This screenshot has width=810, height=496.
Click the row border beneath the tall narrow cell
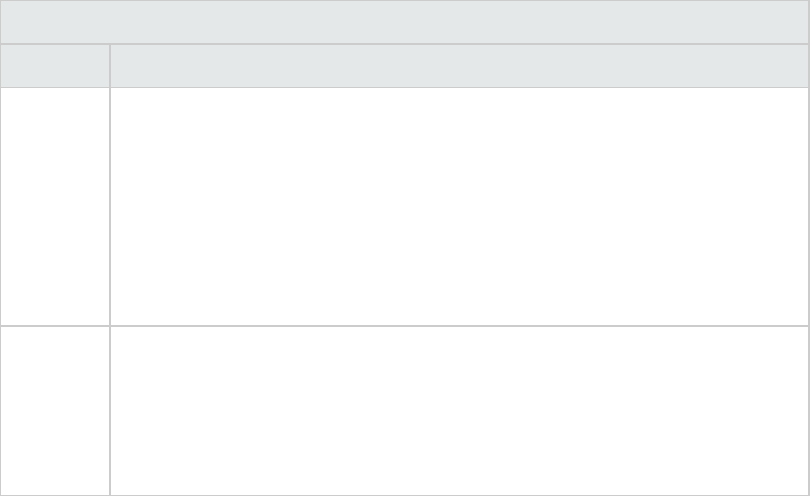(55, 326)
